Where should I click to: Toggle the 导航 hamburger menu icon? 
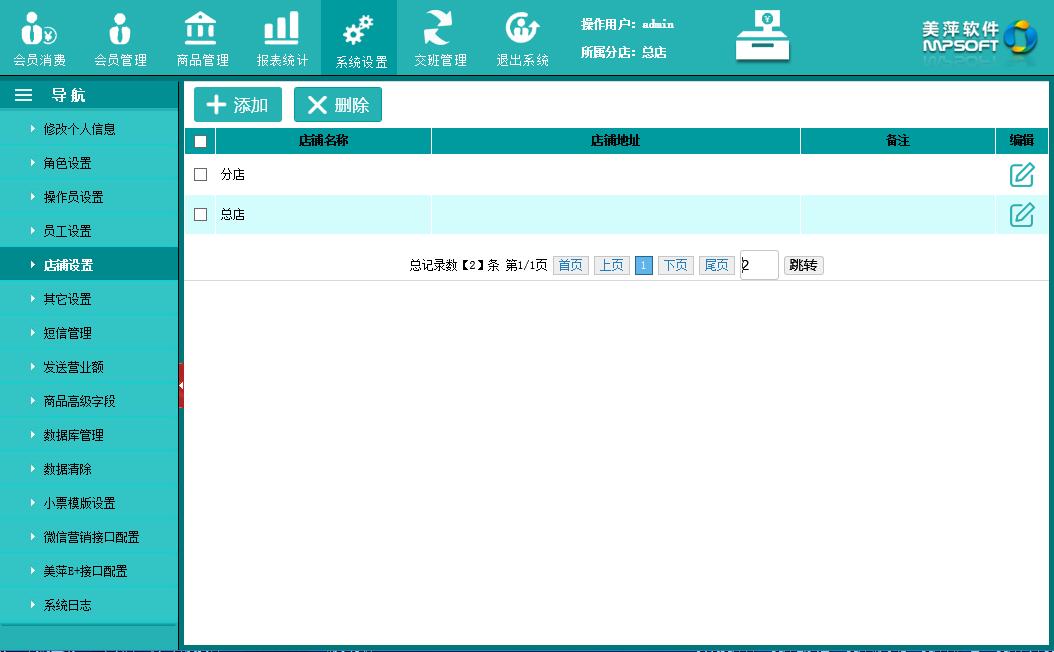point(24,96)
